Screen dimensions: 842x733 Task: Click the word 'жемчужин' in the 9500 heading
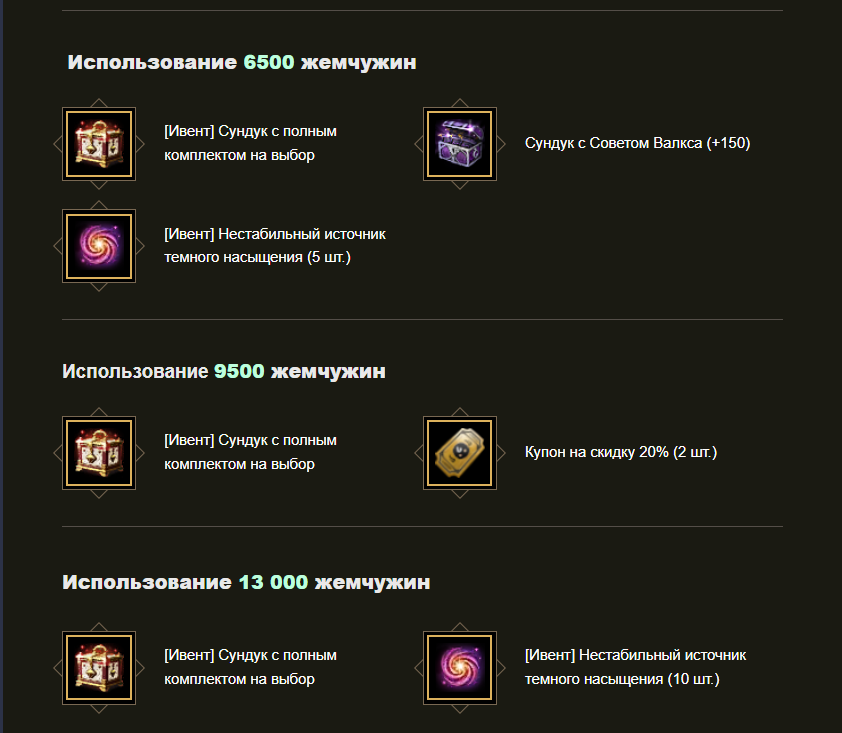[x=328, y=372]
